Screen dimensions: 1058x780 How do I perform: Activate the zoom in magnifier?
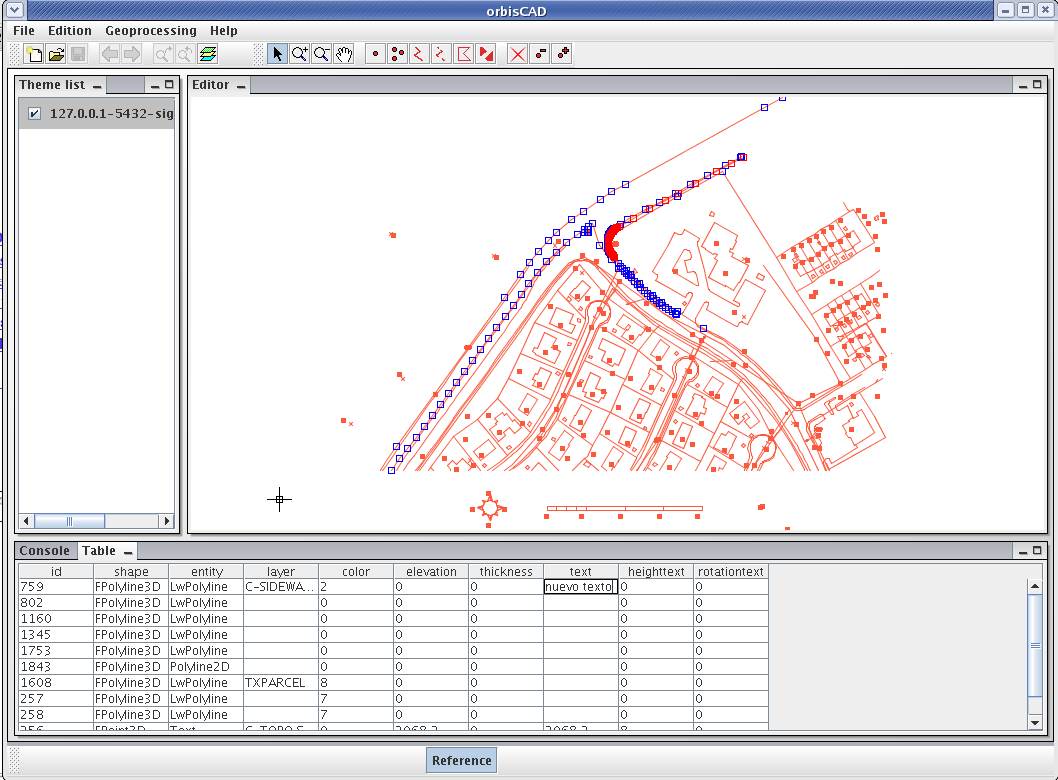299,54
